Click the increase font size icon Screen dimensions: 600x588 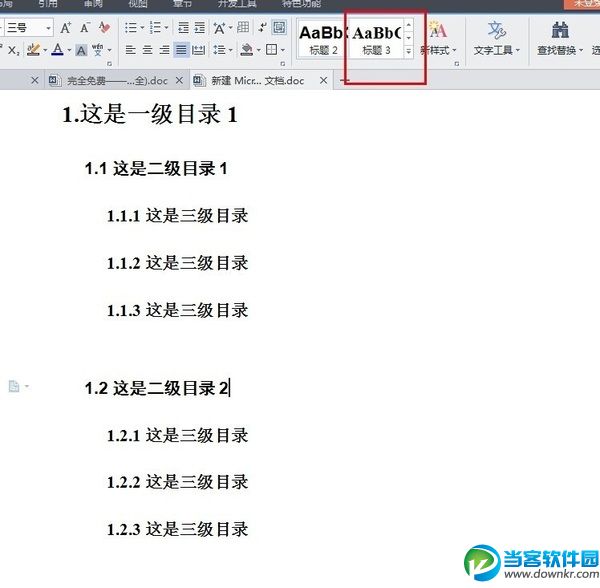(x=65, y=28)
